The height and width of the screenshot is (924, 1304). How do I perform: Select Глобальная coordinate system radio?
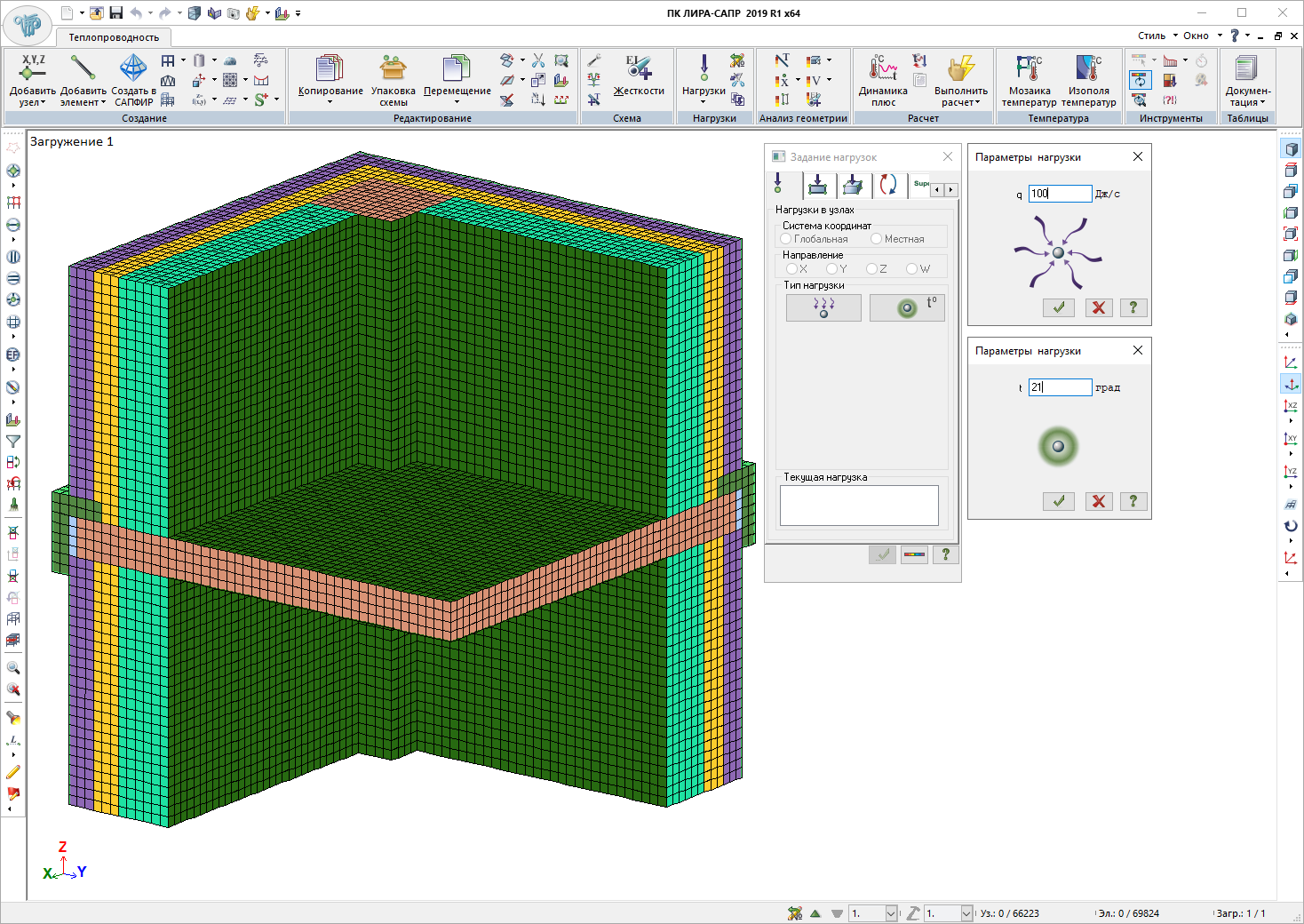pyautogui.click(x=786, y=239)
